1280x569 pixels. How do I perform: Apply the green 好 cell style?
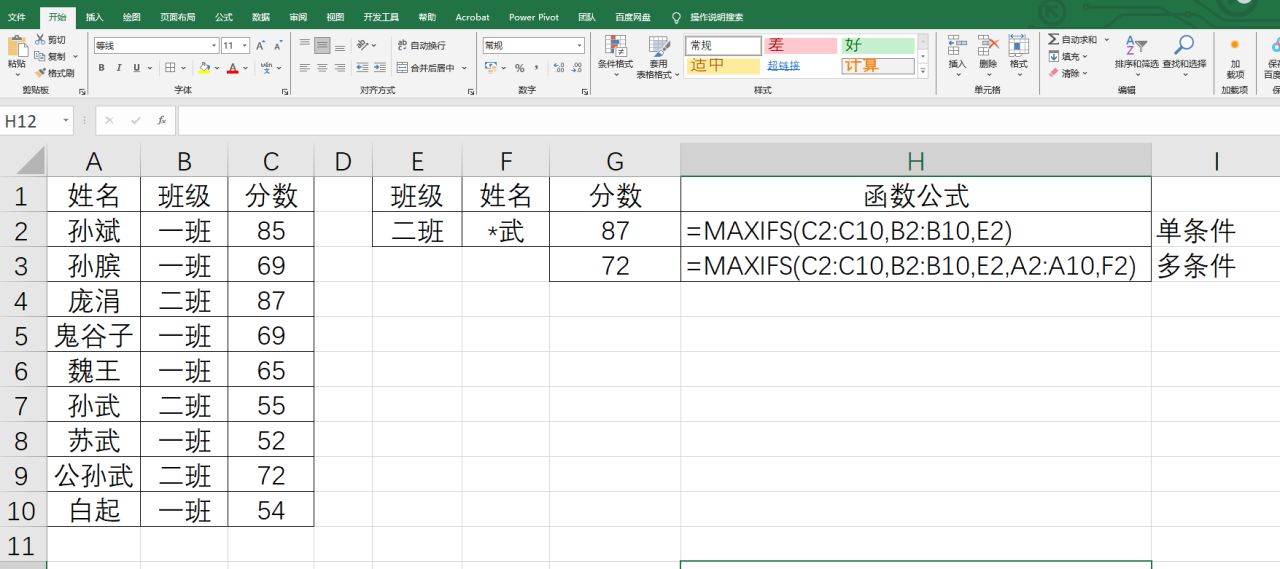tap(878, 46)
